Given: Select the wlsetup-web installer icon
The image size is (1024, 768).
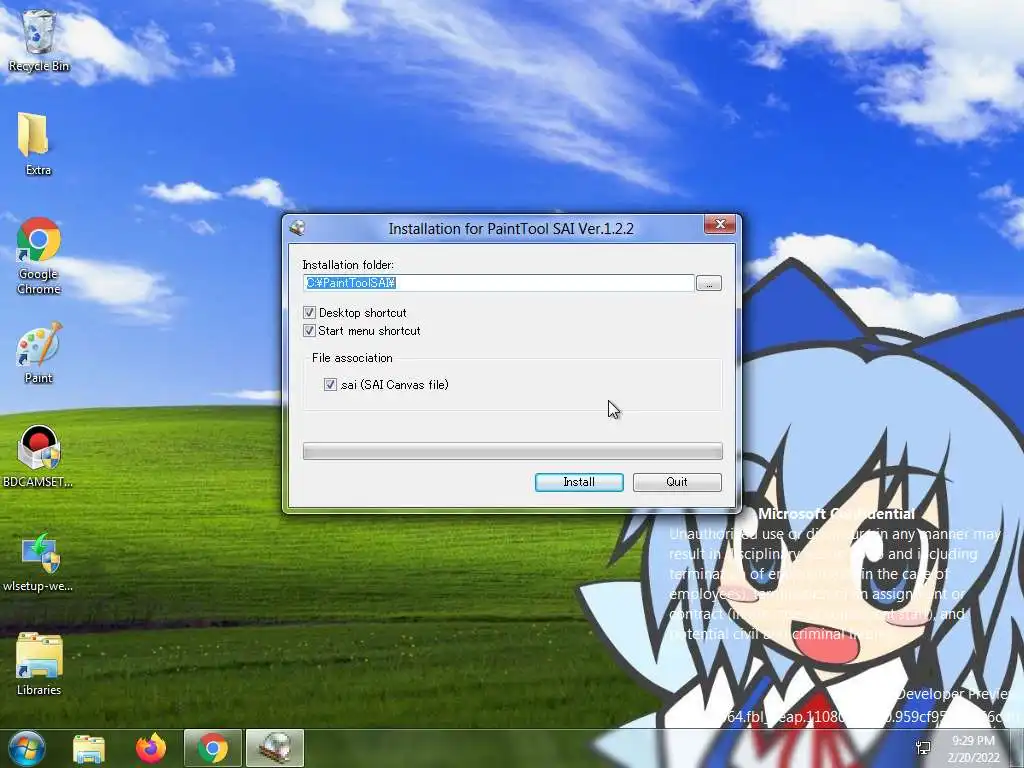Looking at the screenshot, I should click(38, 562).
